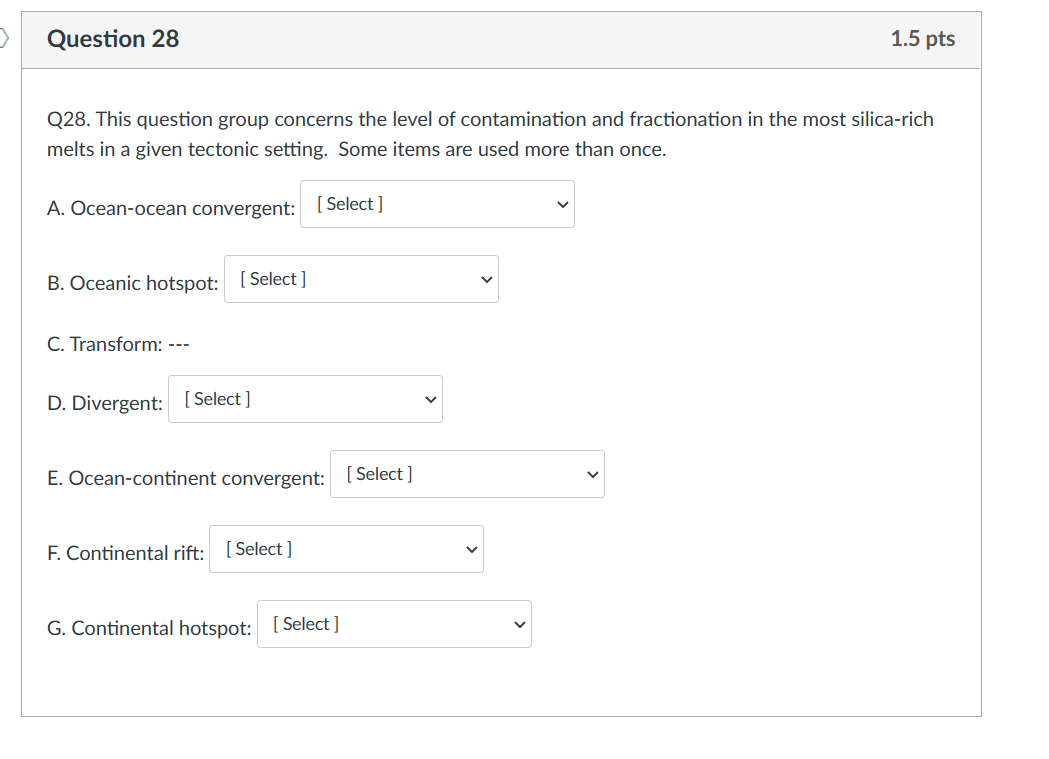Image resolution: width=1049 pixels, height=759 pixels.
Task: Click the question marker arrow at left edge
Action: (x=4, y=39)
